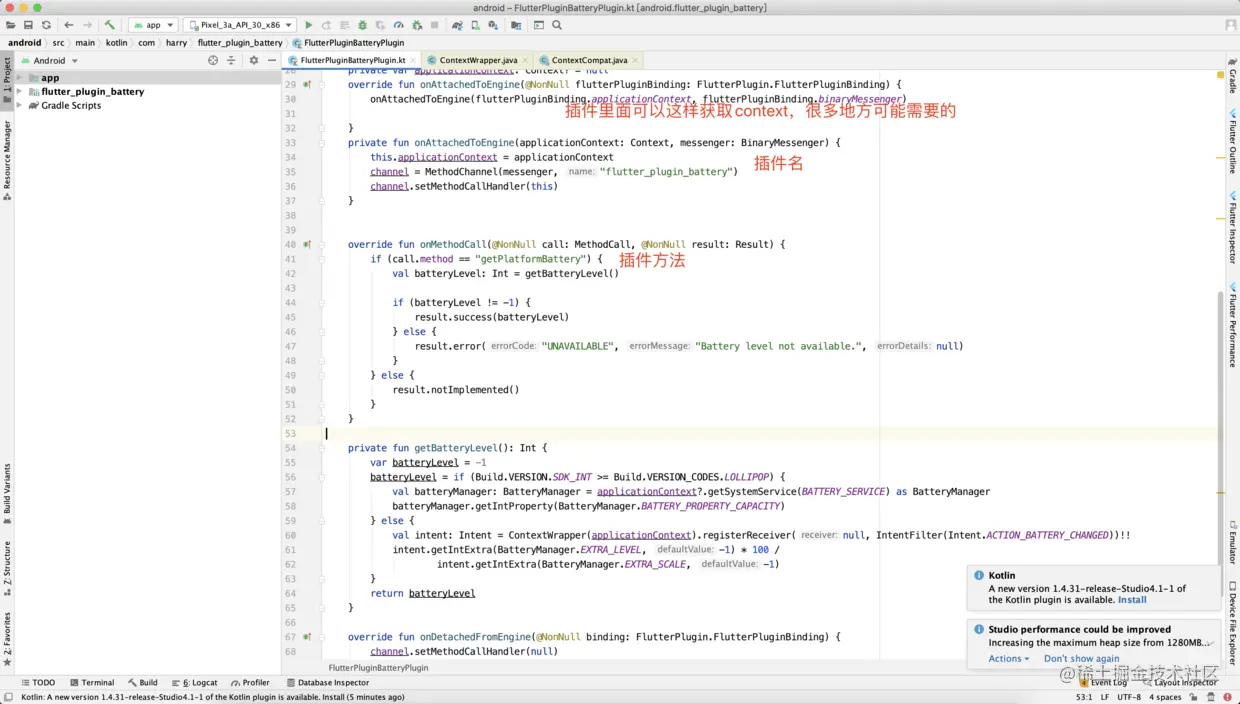Click the override gutter icon at line 67
Viewport: 1240px width, 704px height.
pyautogui.click(x=308, y=637)
